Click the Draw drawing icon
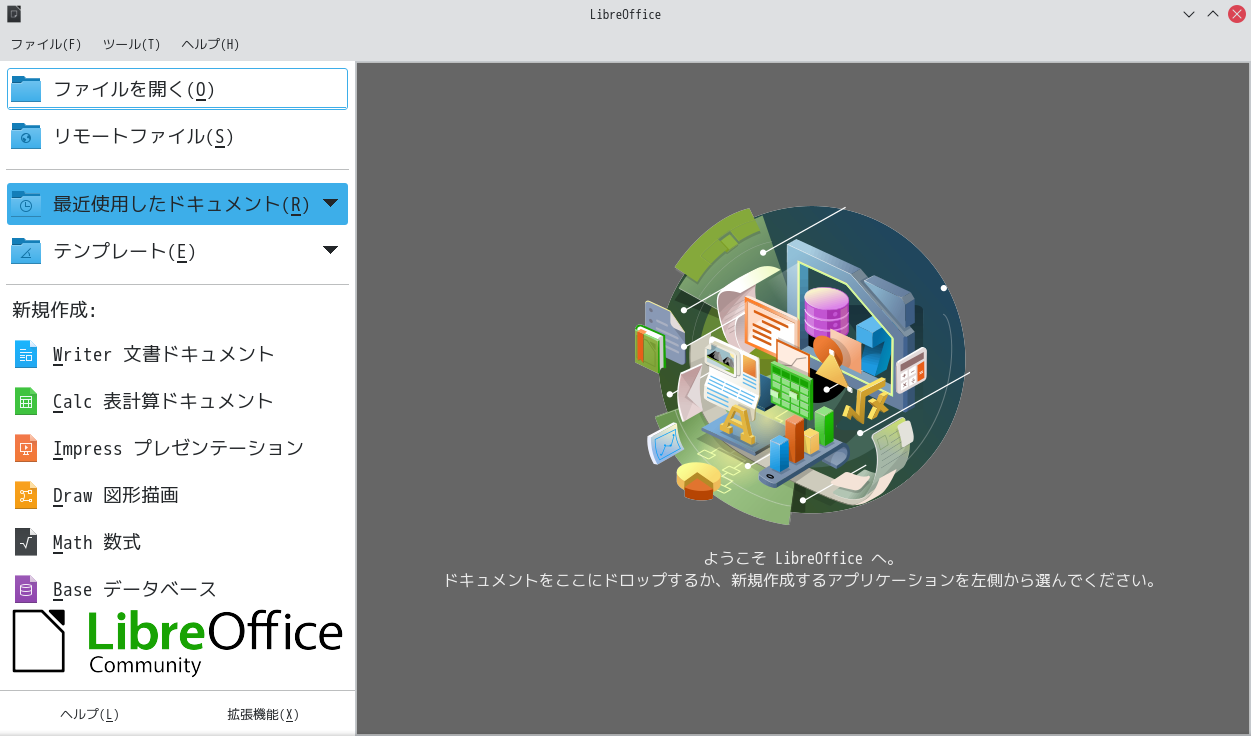The height and width of the screenshot is (736, 1251). (26, 495)
